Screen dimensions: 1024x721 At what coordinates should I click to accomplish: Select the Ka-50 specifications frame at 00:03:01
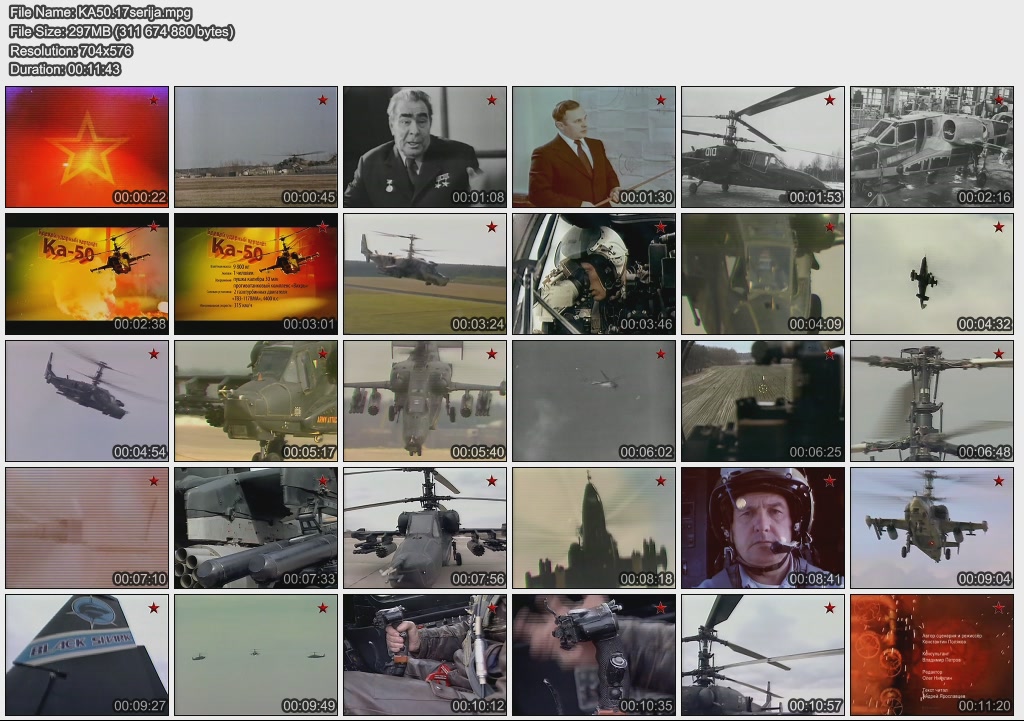(x=256, y=273)
